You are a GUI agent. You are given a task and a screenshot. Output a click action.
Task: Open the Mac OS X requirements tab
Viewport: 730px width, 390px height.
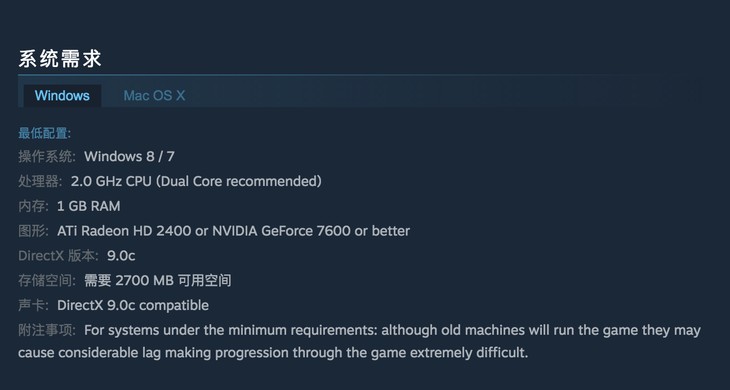click(x=154, y=95)
